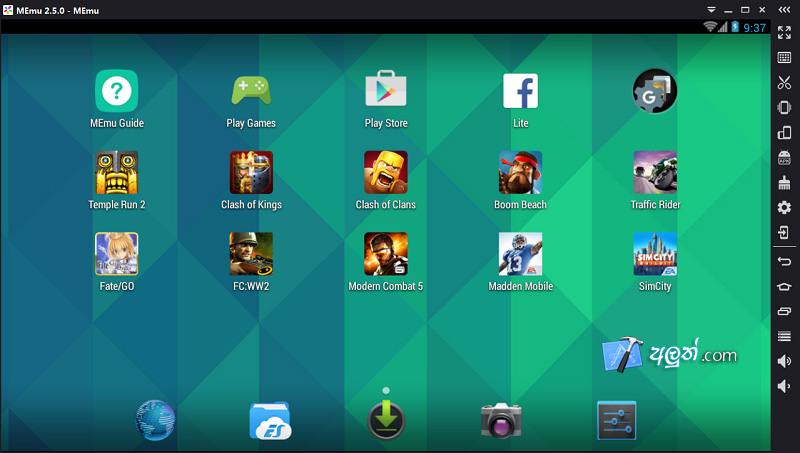Screen dimensions: 800x453
Task: Open the Downloads app in dock
Action: coord(386,420)
